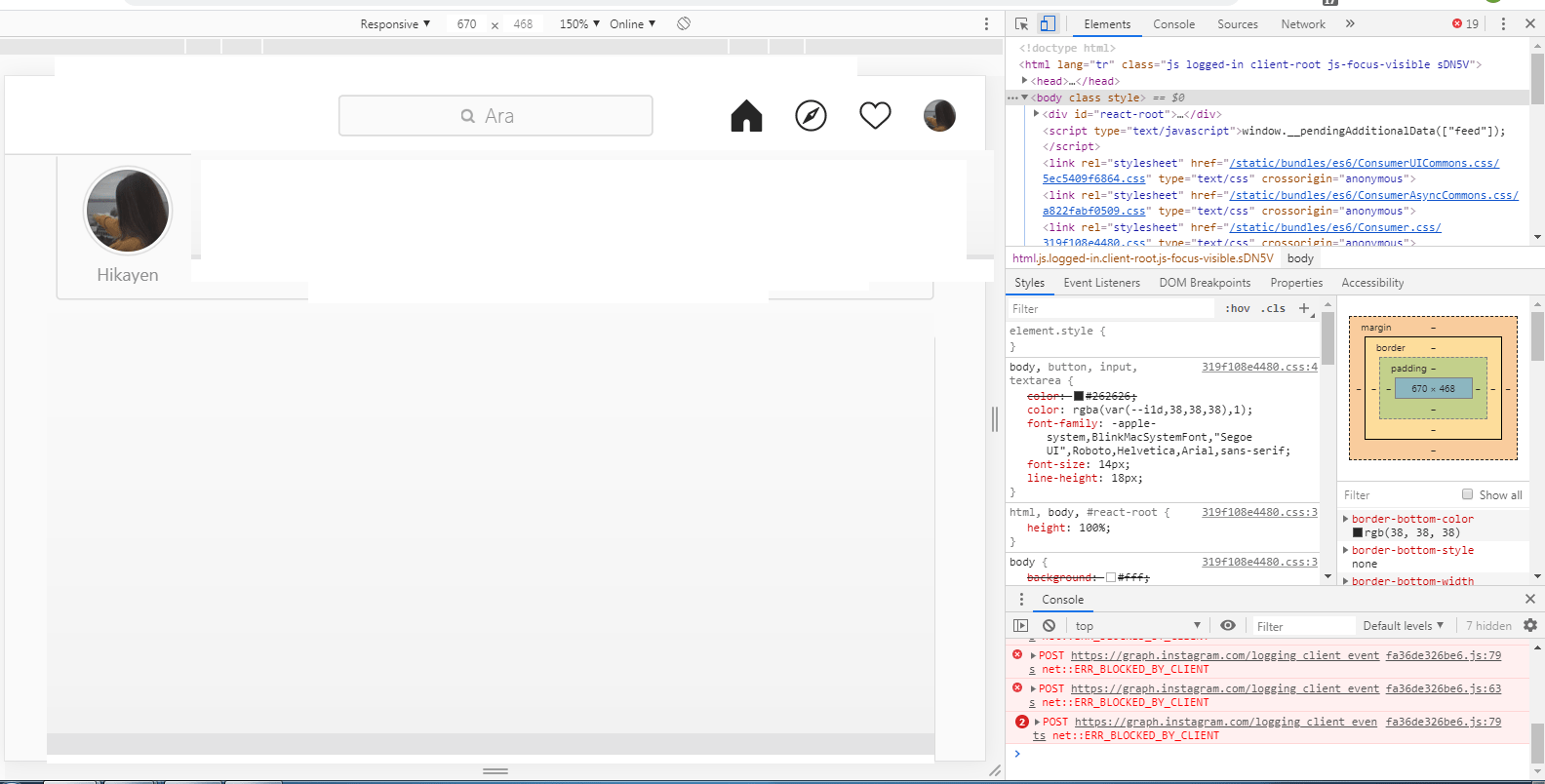The height and width of the screenshot is (784, 1545).
Task: Close the Console drawer
Action: click(1529, 599)
